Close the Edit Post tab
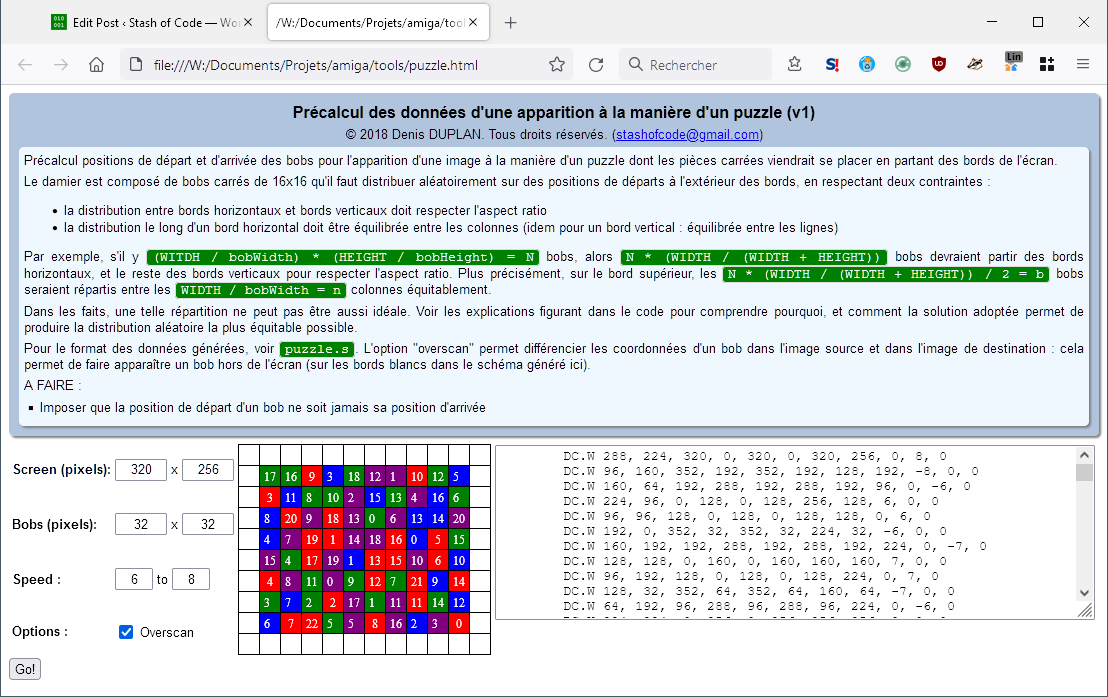Viewport: 1108px width, 697px height. [x=248, y=23]
